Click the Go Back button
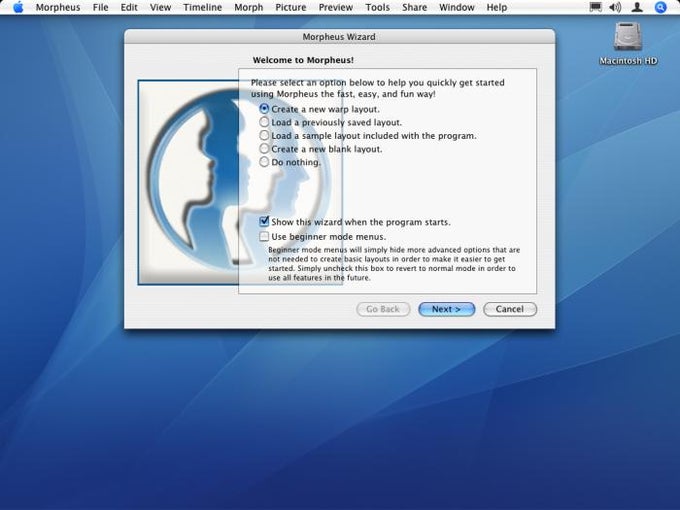The image size is (680, 510). click(383, 309)
